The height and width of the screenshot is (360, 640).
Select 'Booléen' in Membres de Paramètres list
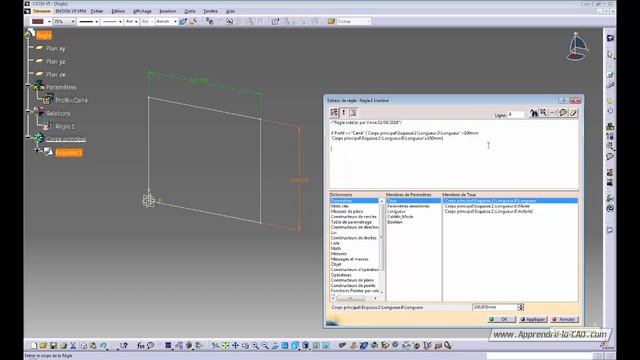click(395, 222)
